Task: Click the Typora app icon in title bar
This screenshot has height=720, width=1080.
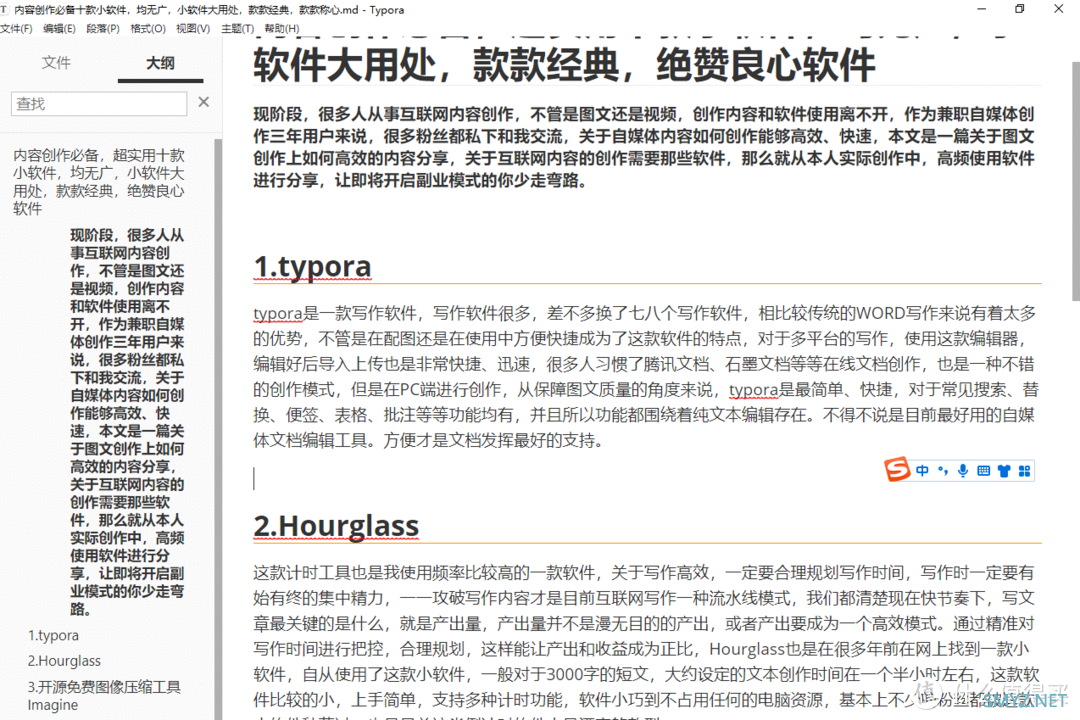Action: 5,10
